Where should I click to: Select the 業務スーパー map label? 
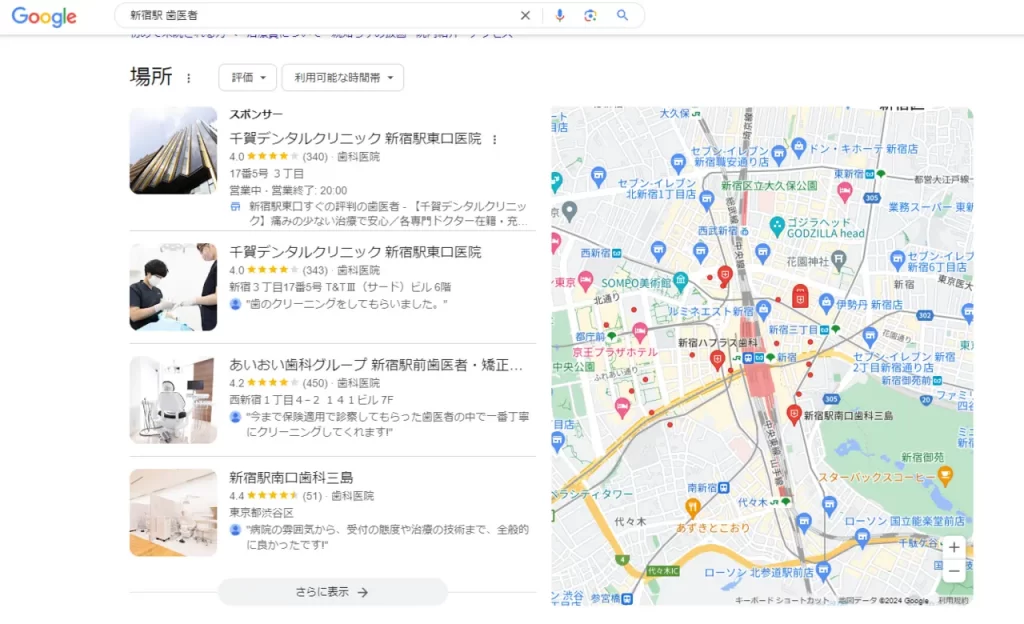tap(930, 207)
